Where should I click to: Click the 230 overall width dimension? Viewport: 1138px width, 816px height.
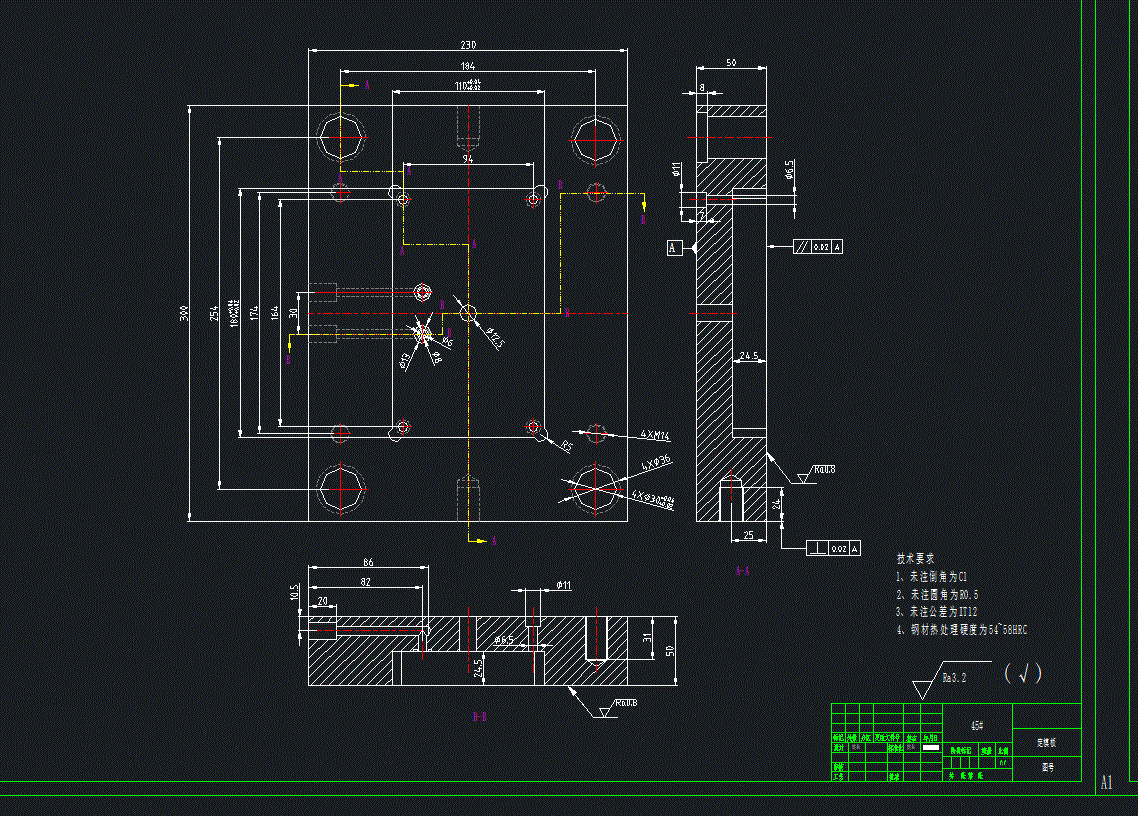468,45
